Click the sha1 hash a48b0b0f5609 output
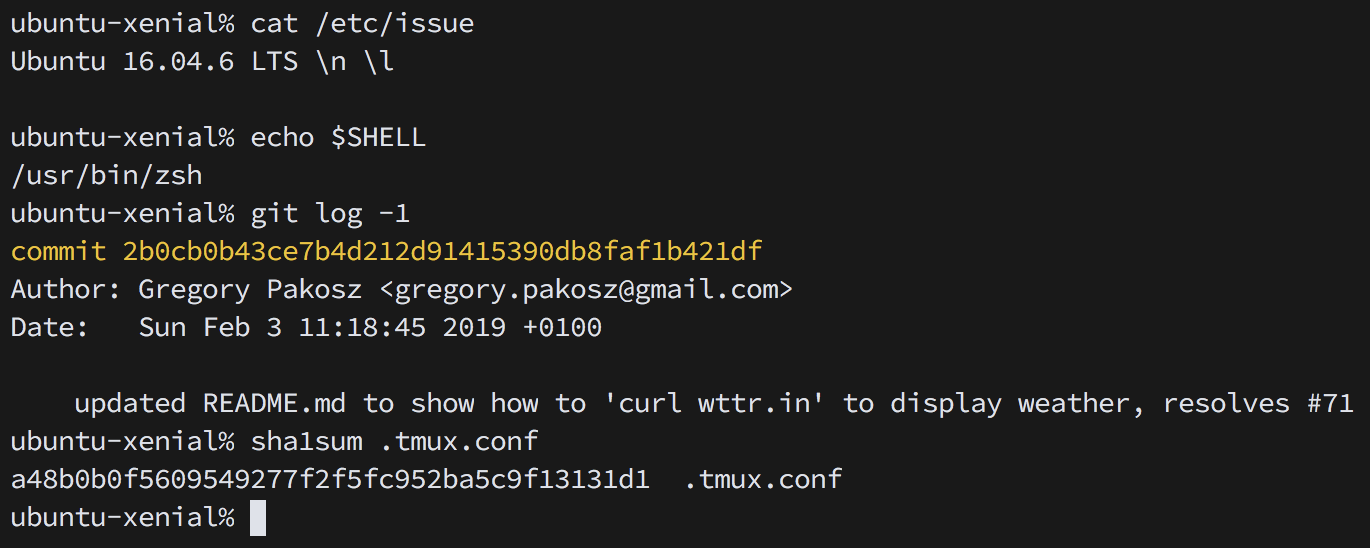The image size is (1370, 548). (330, 480)
